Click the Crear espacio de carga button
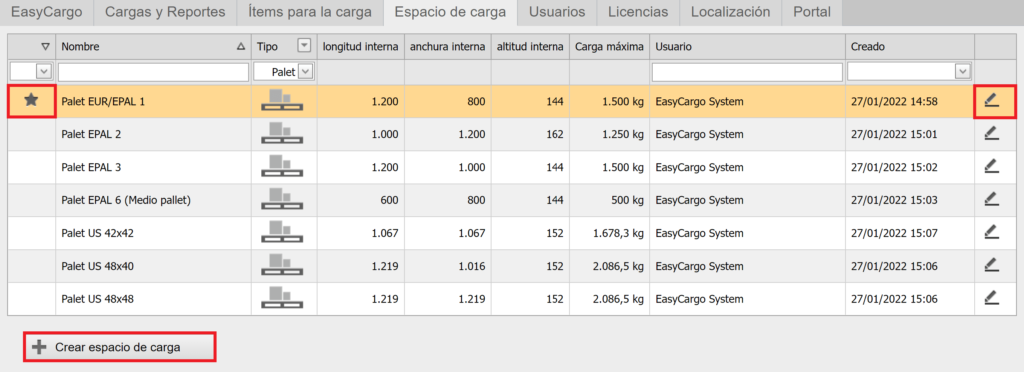1024x372 pixels. tap(120, 347)
